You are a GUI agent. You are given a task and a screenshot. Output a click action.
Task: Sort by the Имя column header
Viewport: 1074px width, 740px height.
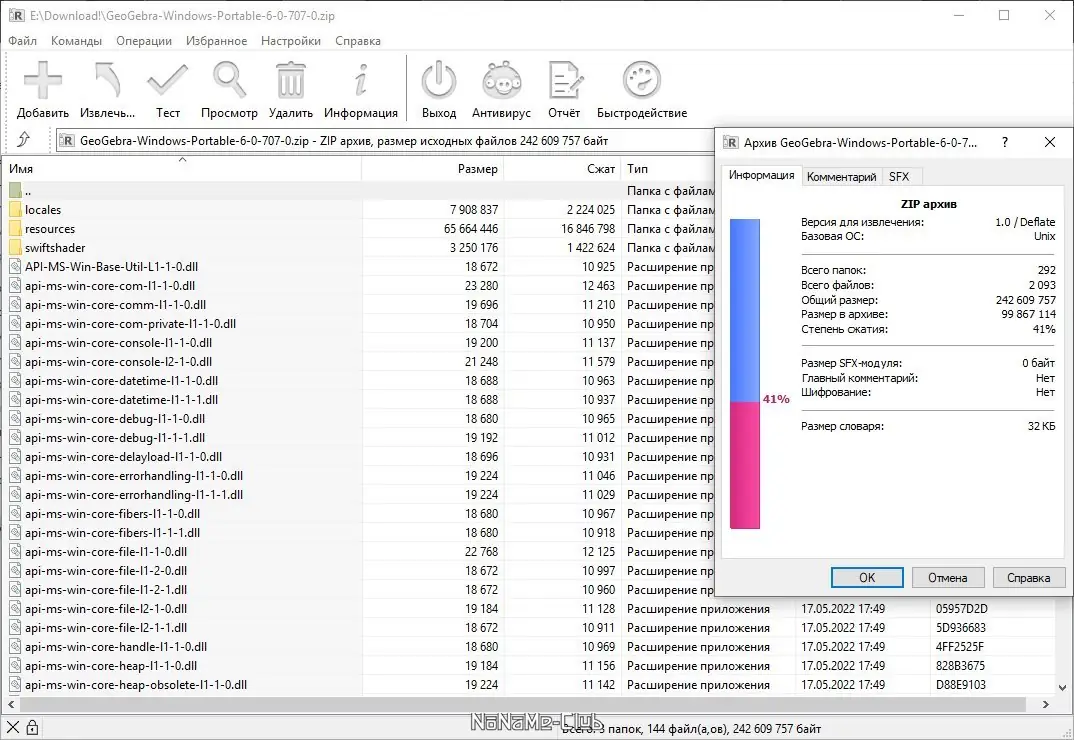(x=182, y=169)
